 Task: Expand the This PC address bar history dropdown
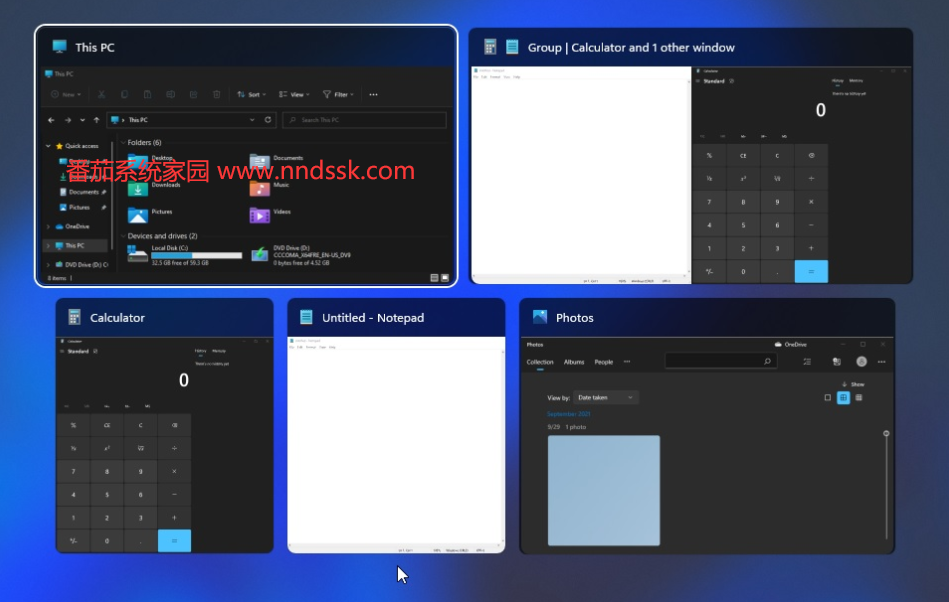tap(252, 120)
